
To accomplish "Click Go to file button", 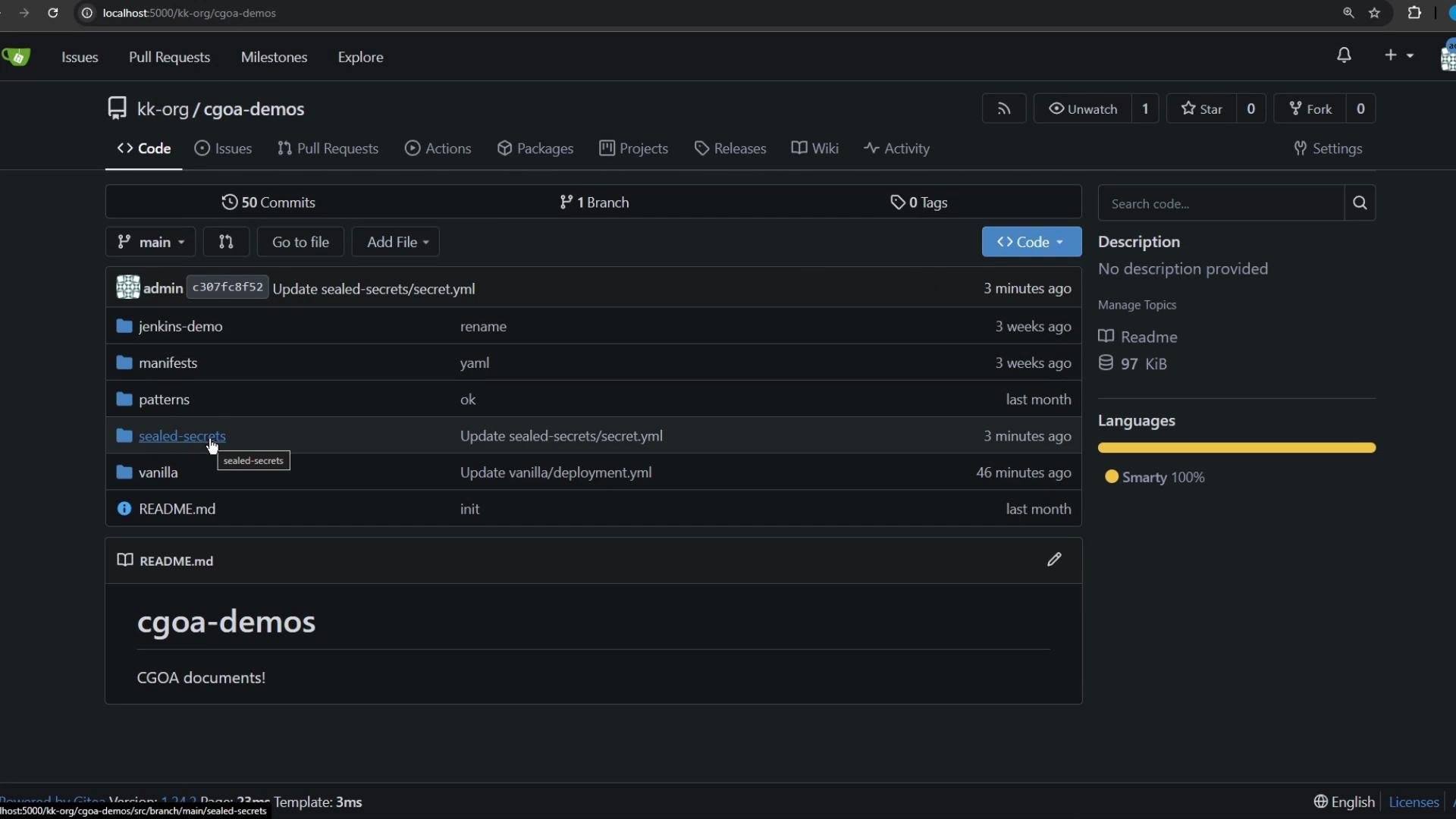I will (300, 242).
